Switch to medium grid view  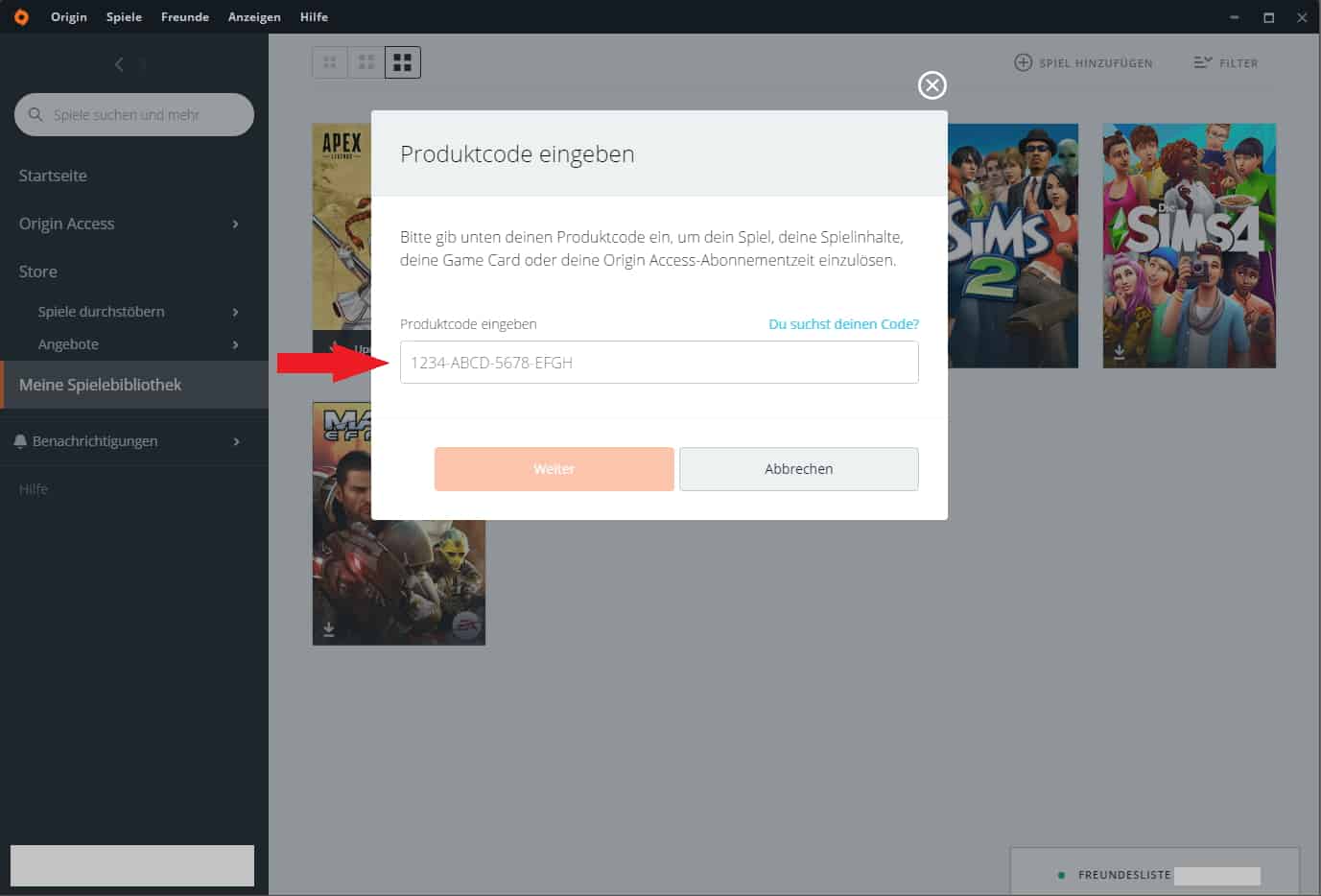[x=366, y=62]
